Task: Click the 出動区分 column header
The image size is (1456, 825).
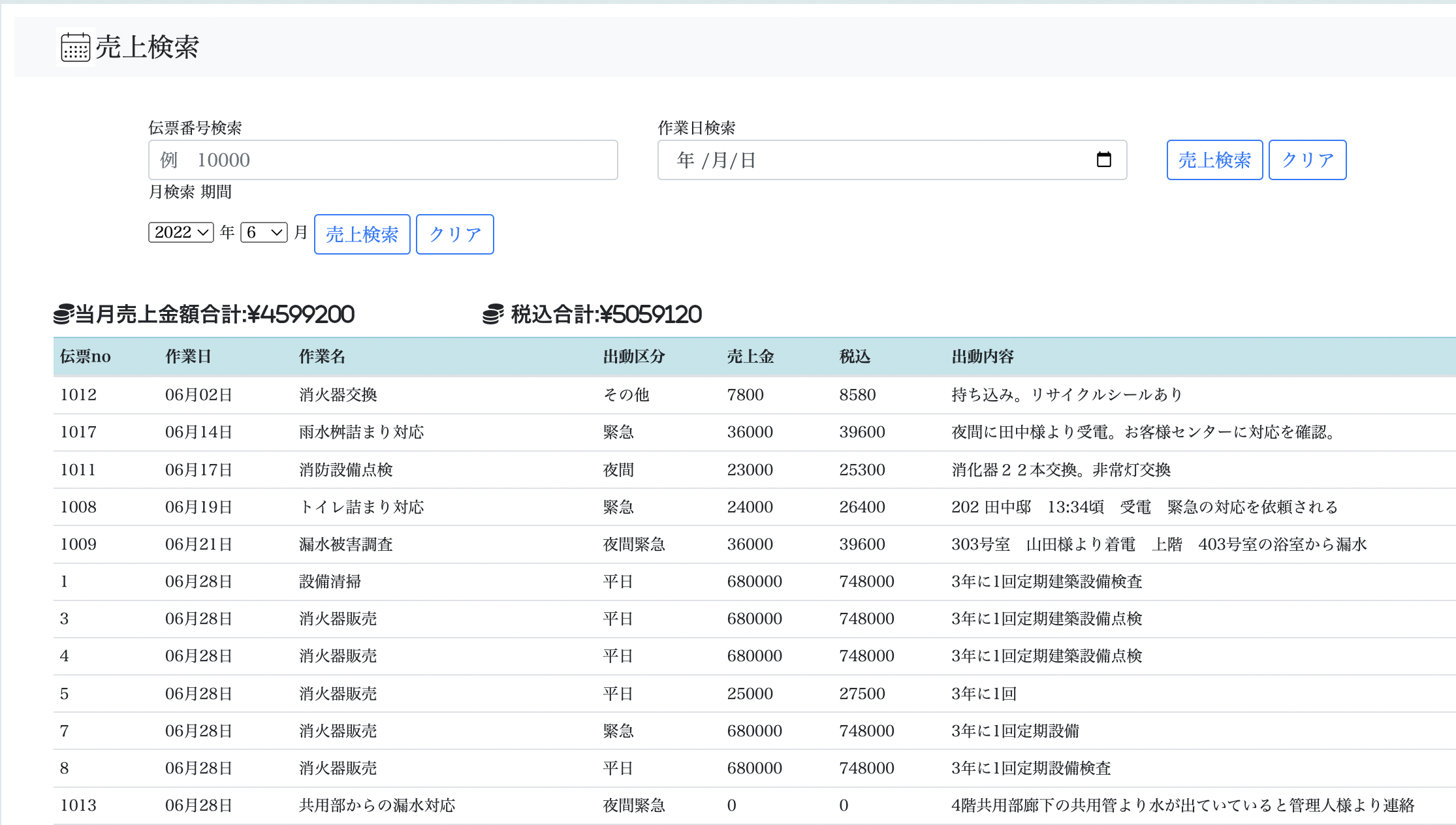Action: click(x=633, y=356)
